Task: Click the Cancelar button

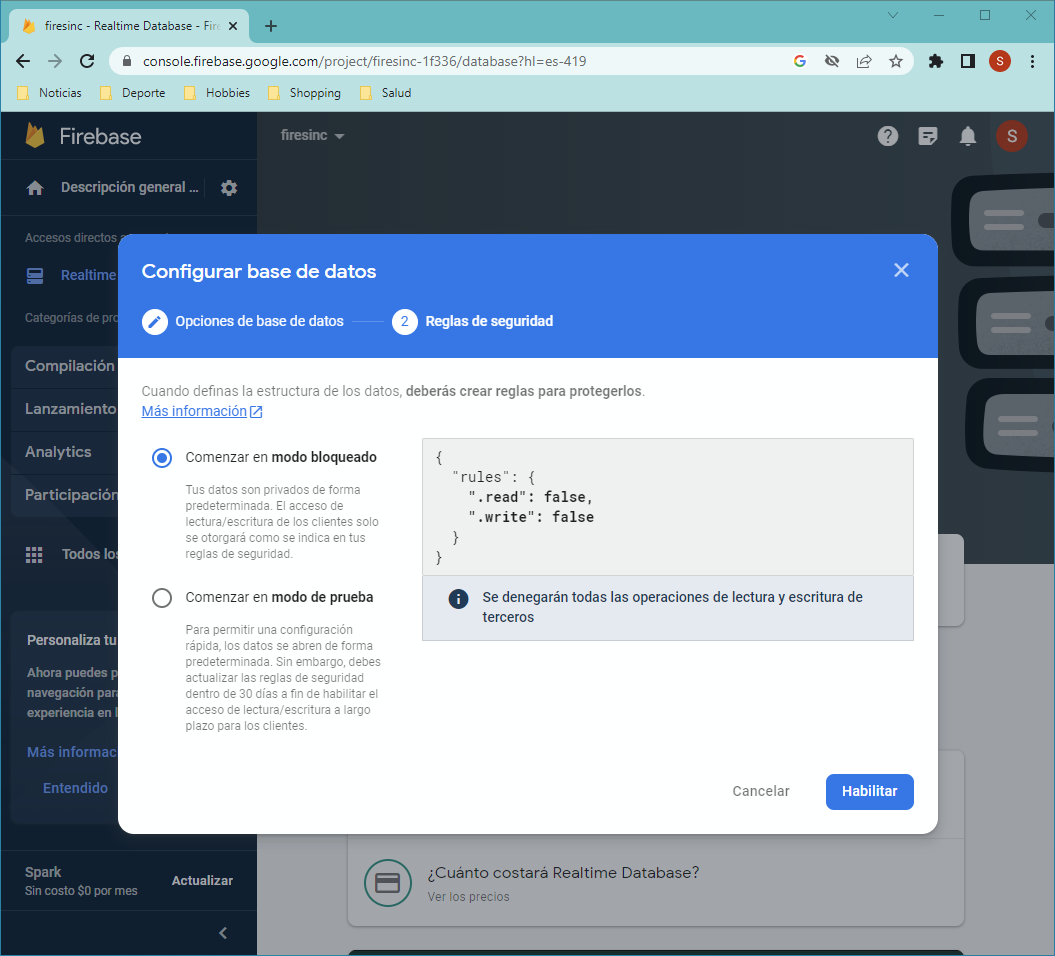Action: (761, 791)
